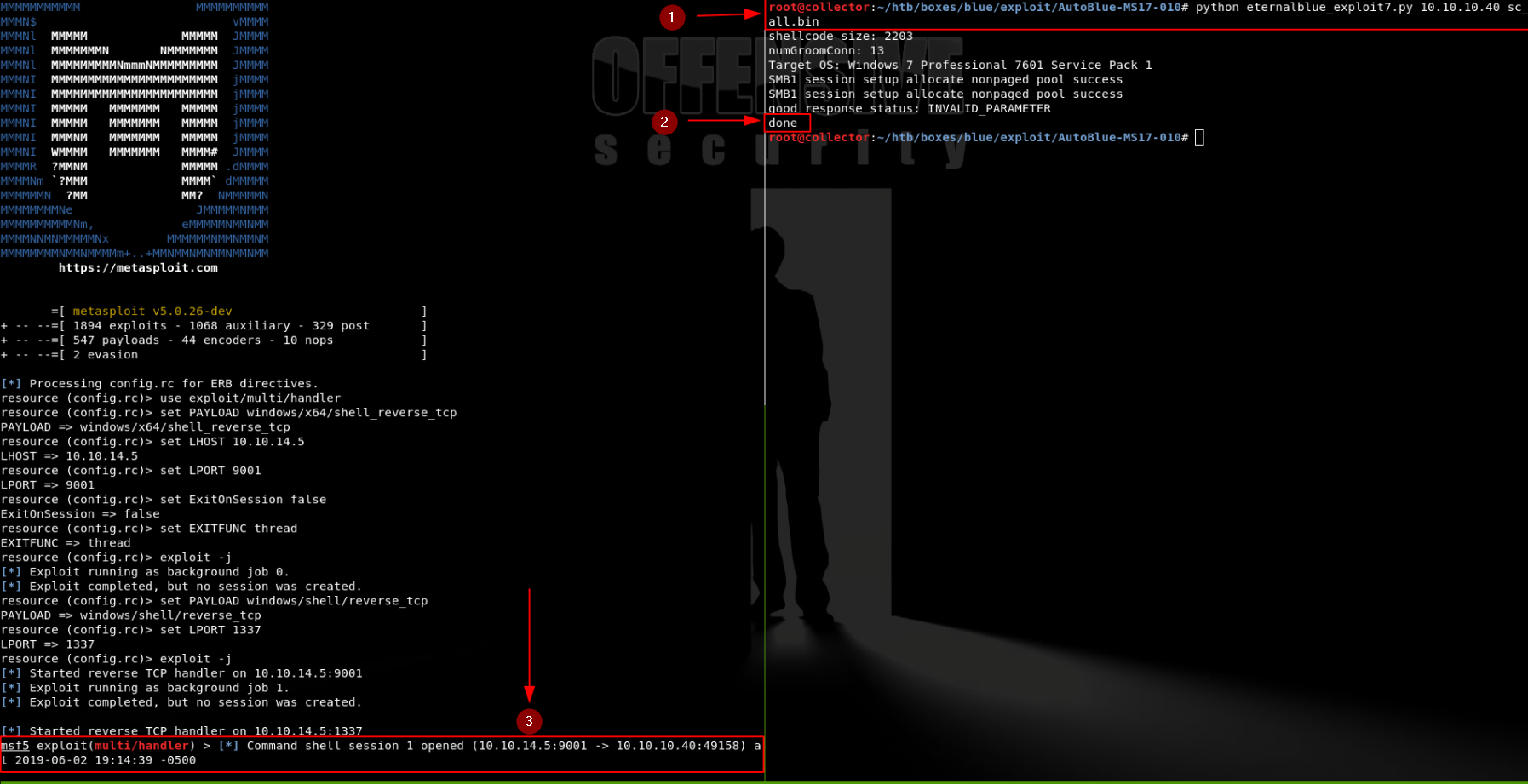This screenshot has width=1528, height=784.
Task: Click the '2019-06-02 19:14:39 -0500' timestamp
Action: 106,760
